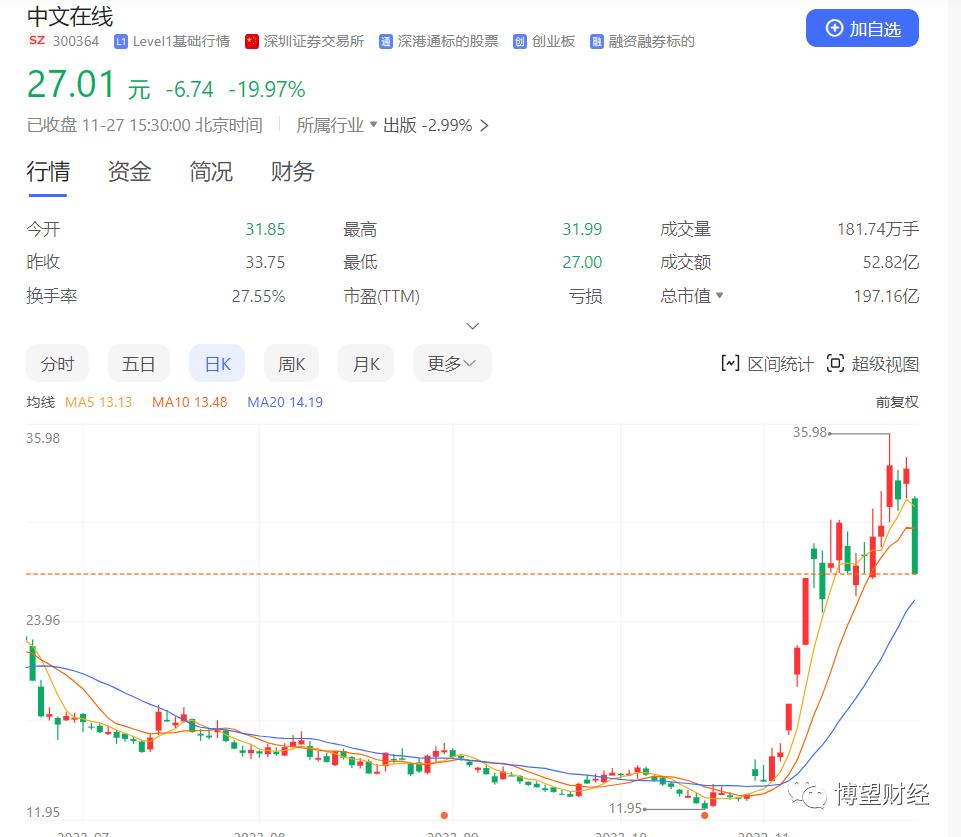Click the 深港通 blue badge icon
Image resolution: width=961 pixels, height=837 pixels.
point(386,42)
